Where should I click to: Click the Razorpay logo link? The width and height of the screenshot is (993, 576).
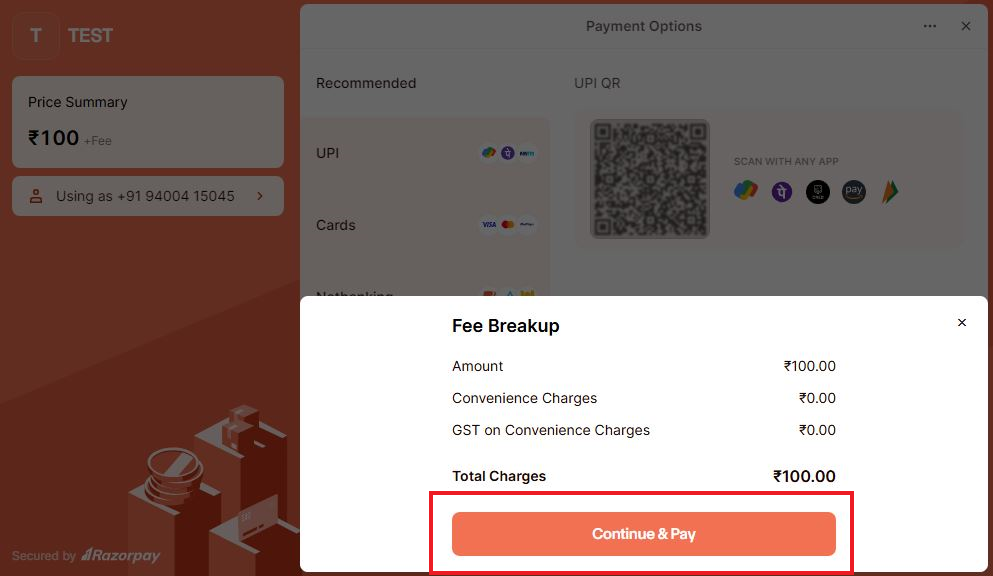tap(120, 556)
